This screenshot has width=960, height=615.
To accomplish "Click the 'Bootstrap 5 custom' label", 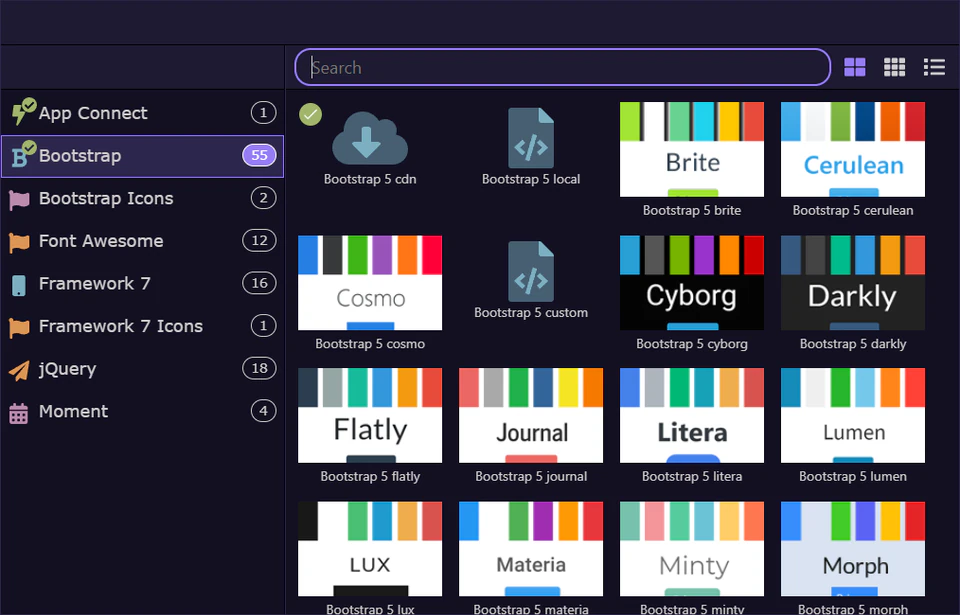I will tap(531, 313).
